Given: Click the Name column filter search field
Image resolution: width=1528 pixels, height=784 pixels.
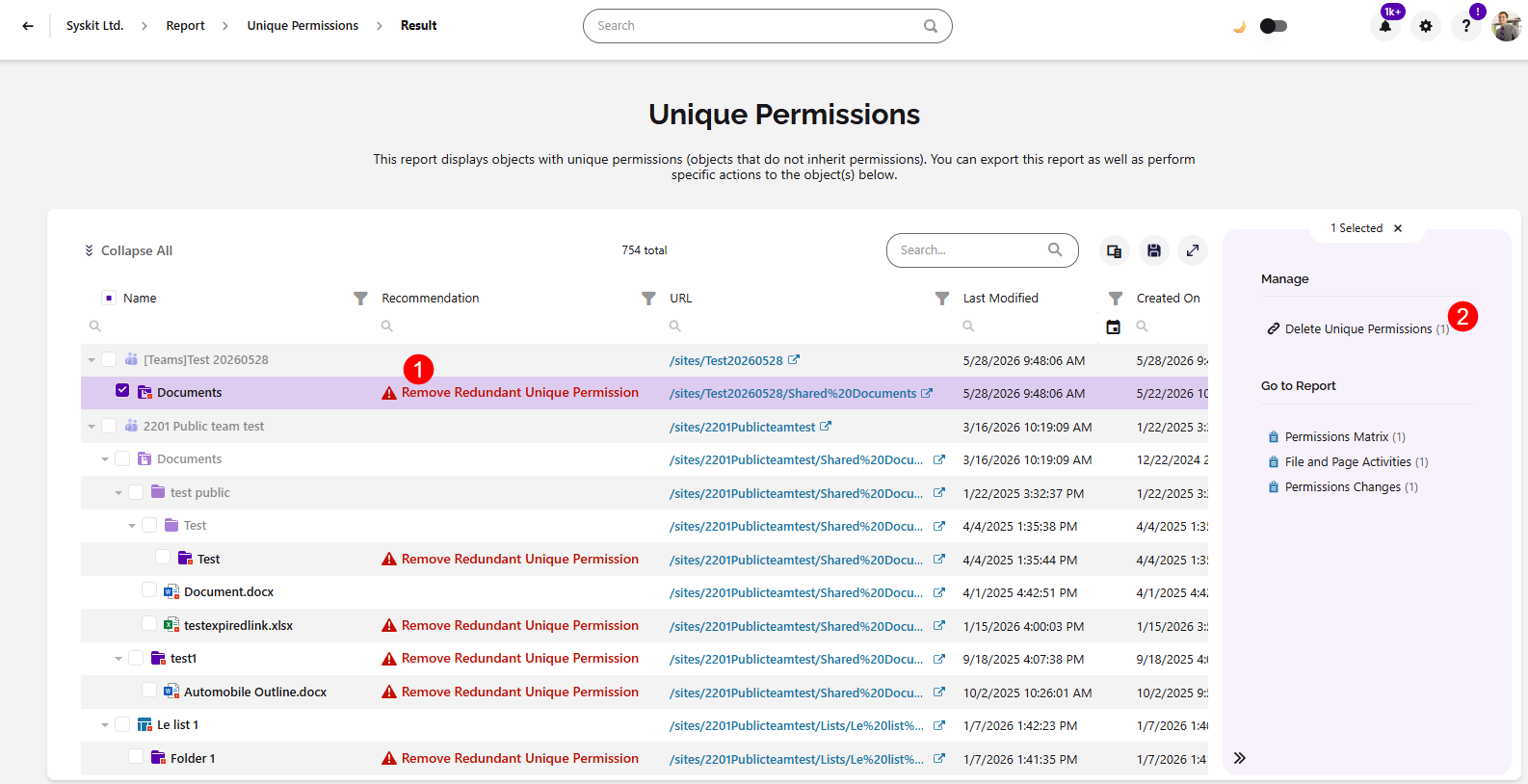Looking at the screenshot, I should click(x=226, y=327).
